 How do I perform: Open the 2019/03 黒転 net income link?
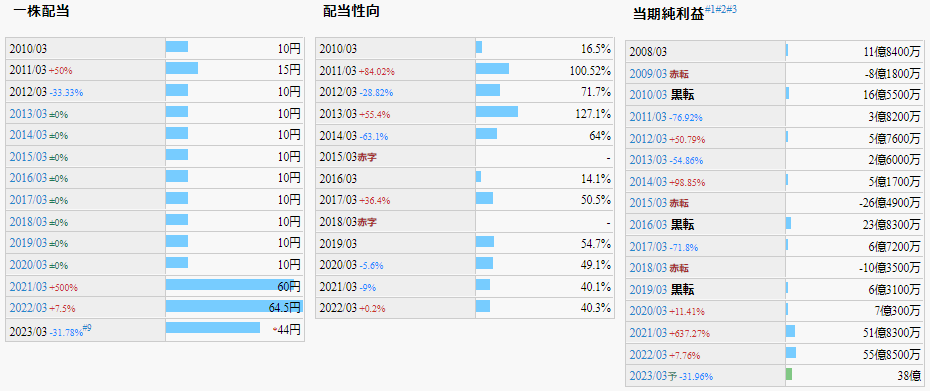coord(648,290)
